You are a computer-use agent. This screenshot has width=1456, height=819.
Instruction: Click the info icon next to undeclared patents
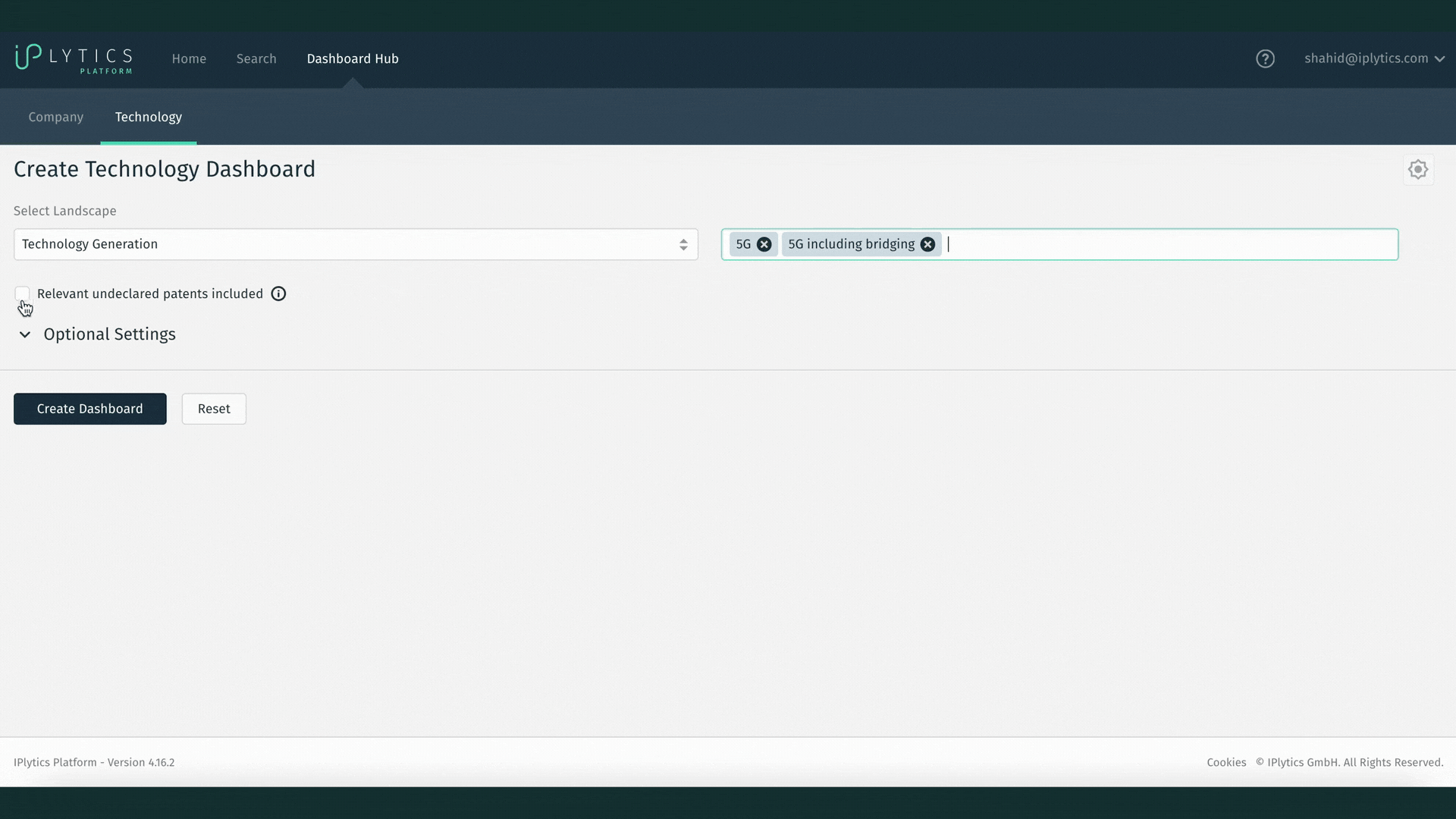click(278, 293)
